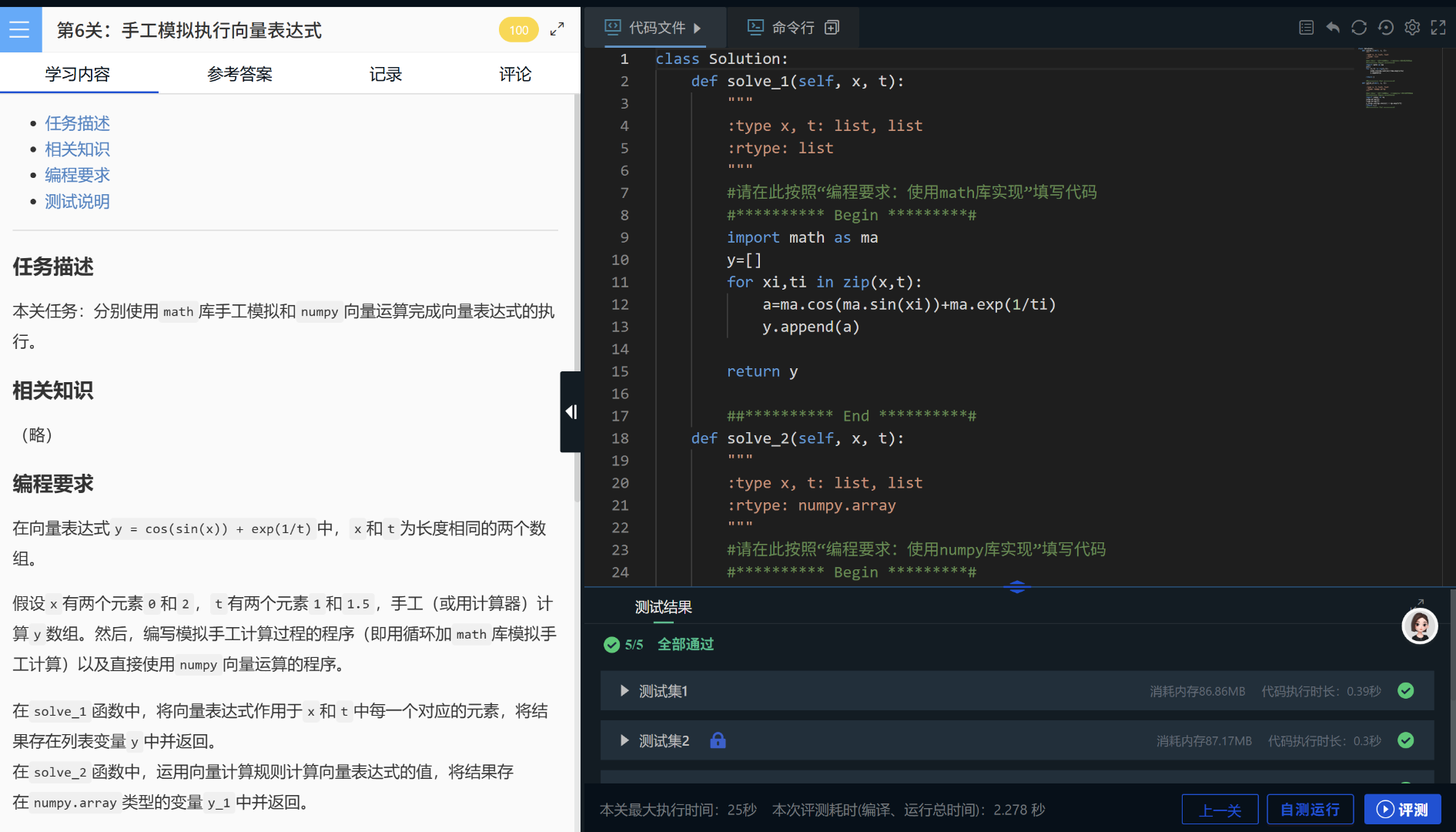Toggle fullscreen editor icon
Viewport: 1456px width, 832px height.
tap(1438, 28)
